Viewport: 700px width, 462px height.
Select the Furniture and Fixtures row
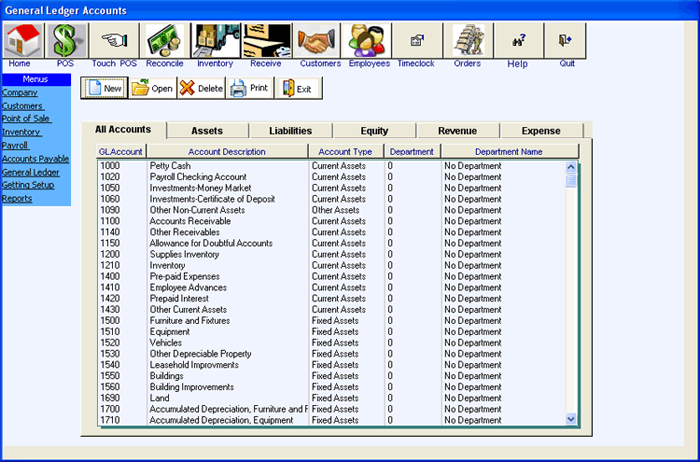point(331,320)
